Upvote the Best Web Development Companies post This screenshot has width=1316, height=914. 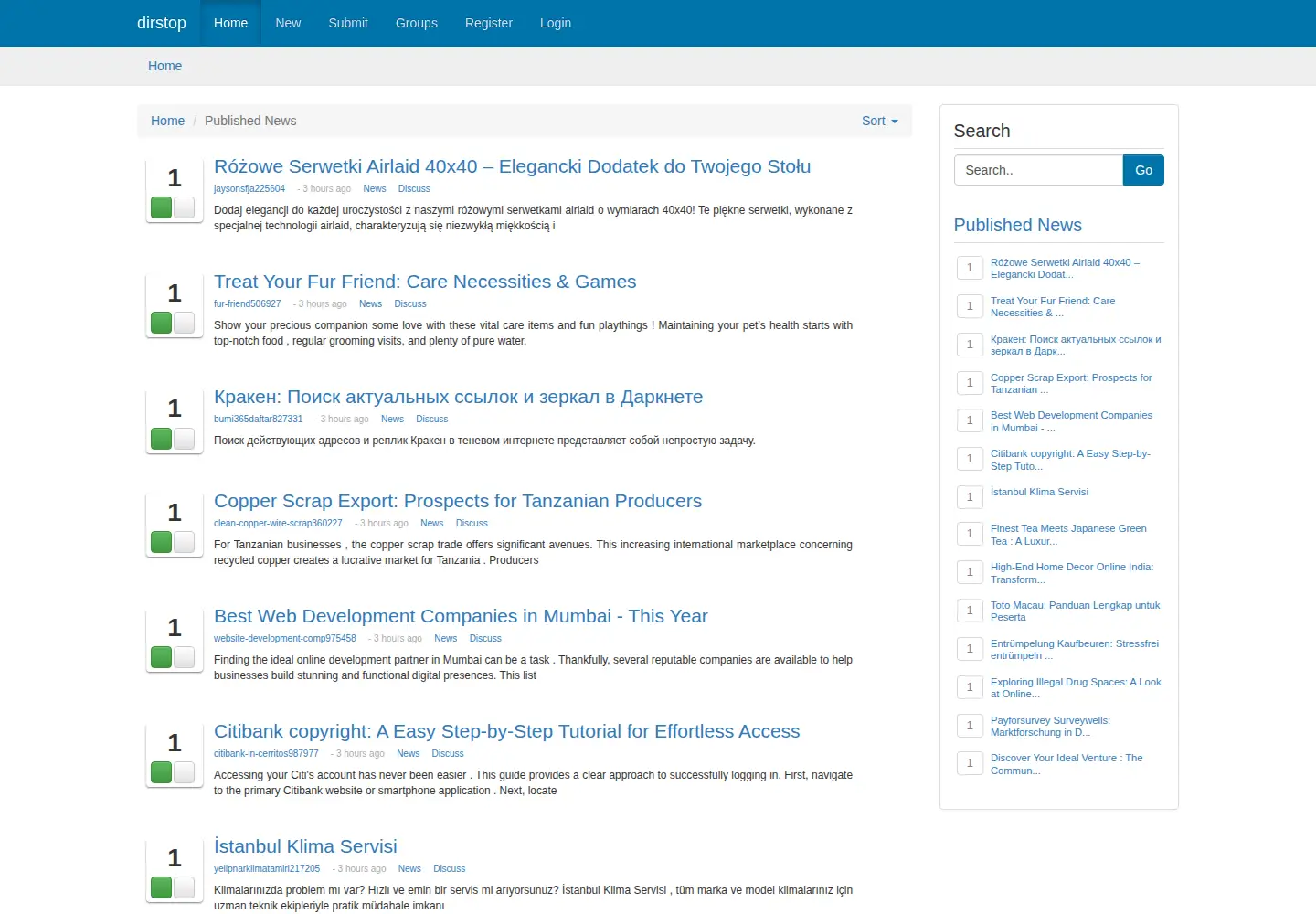click(x=162, y=657)
